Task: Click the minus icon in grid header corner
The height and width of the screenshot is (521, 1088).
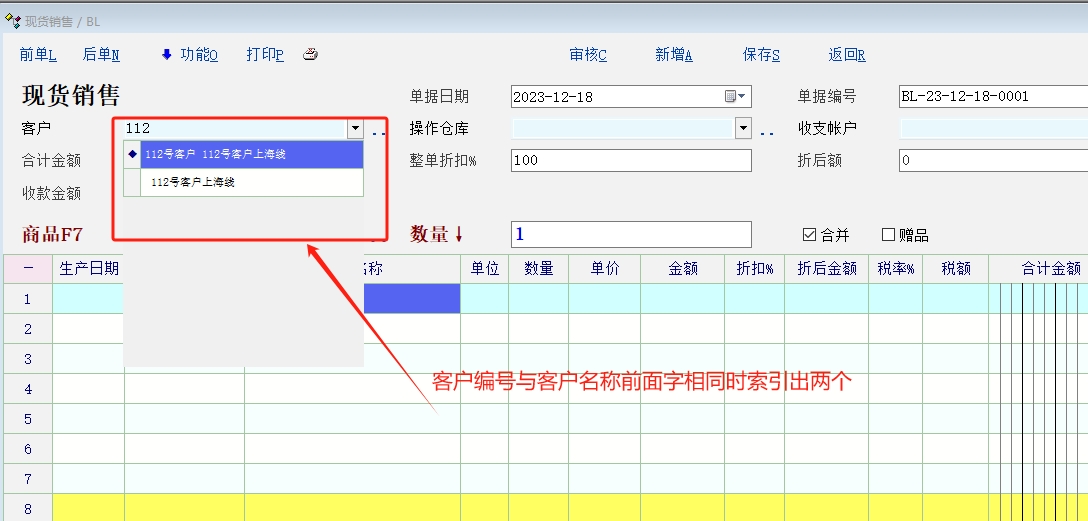Action: pyautogui.click(x=28, y=268)
